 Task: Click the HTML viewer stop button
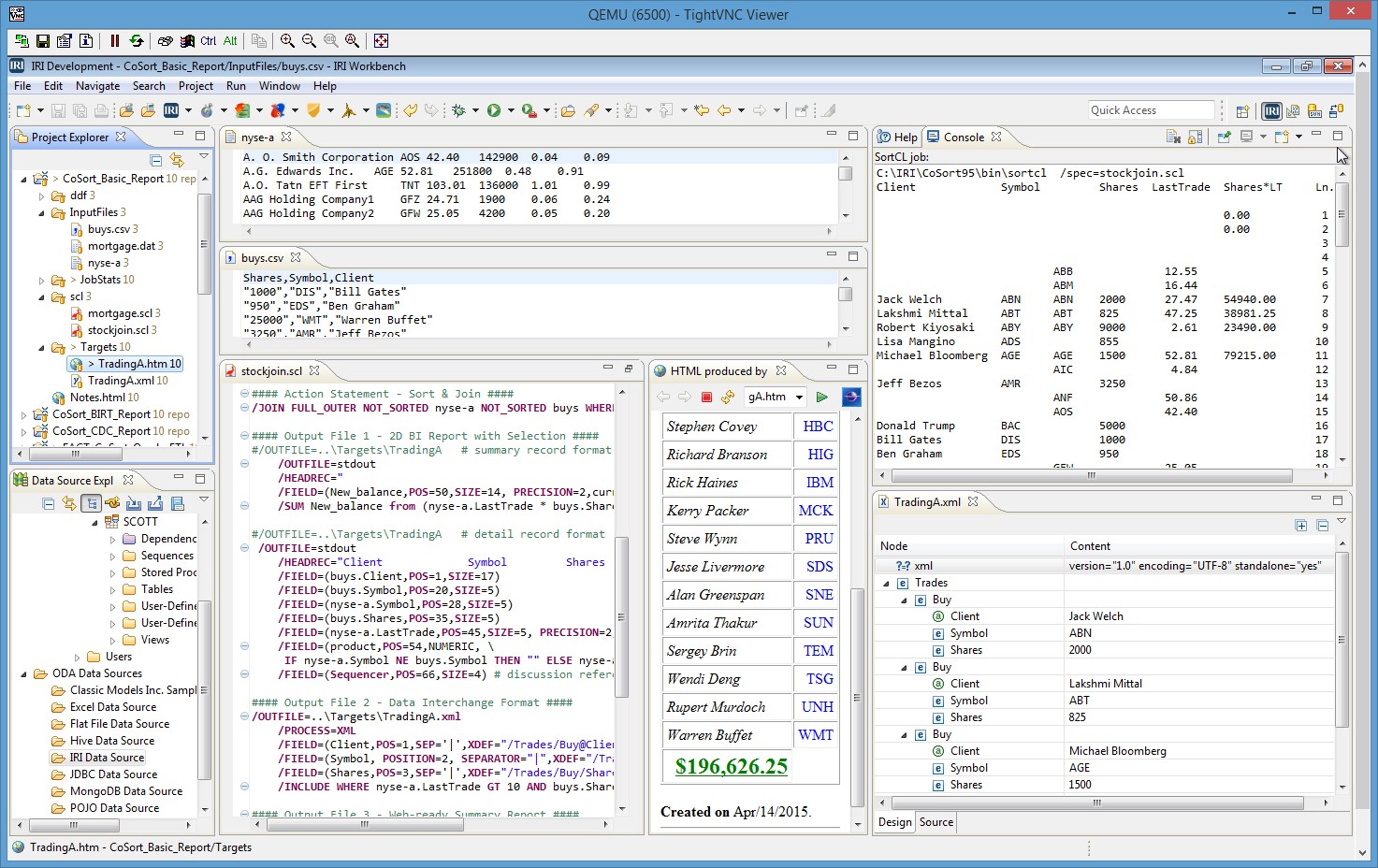coord(706,397)
